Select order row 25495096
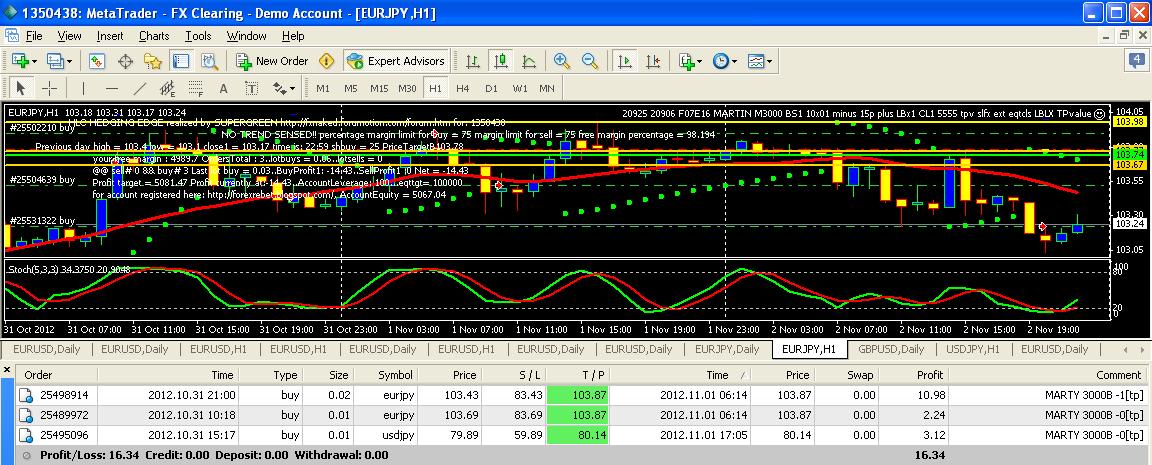This screenshot has width=1152, height=465. (583, 435)
